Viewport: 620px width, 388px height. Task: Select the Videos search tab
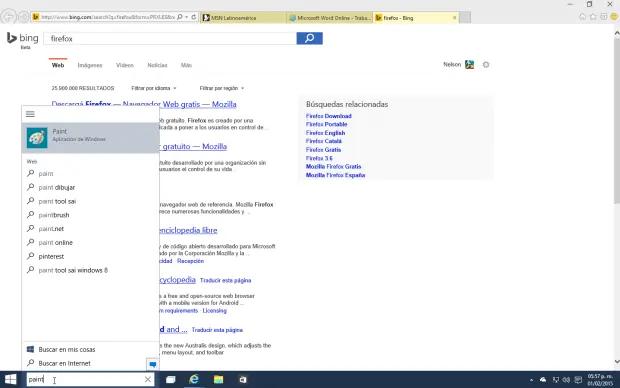(125, 65)
